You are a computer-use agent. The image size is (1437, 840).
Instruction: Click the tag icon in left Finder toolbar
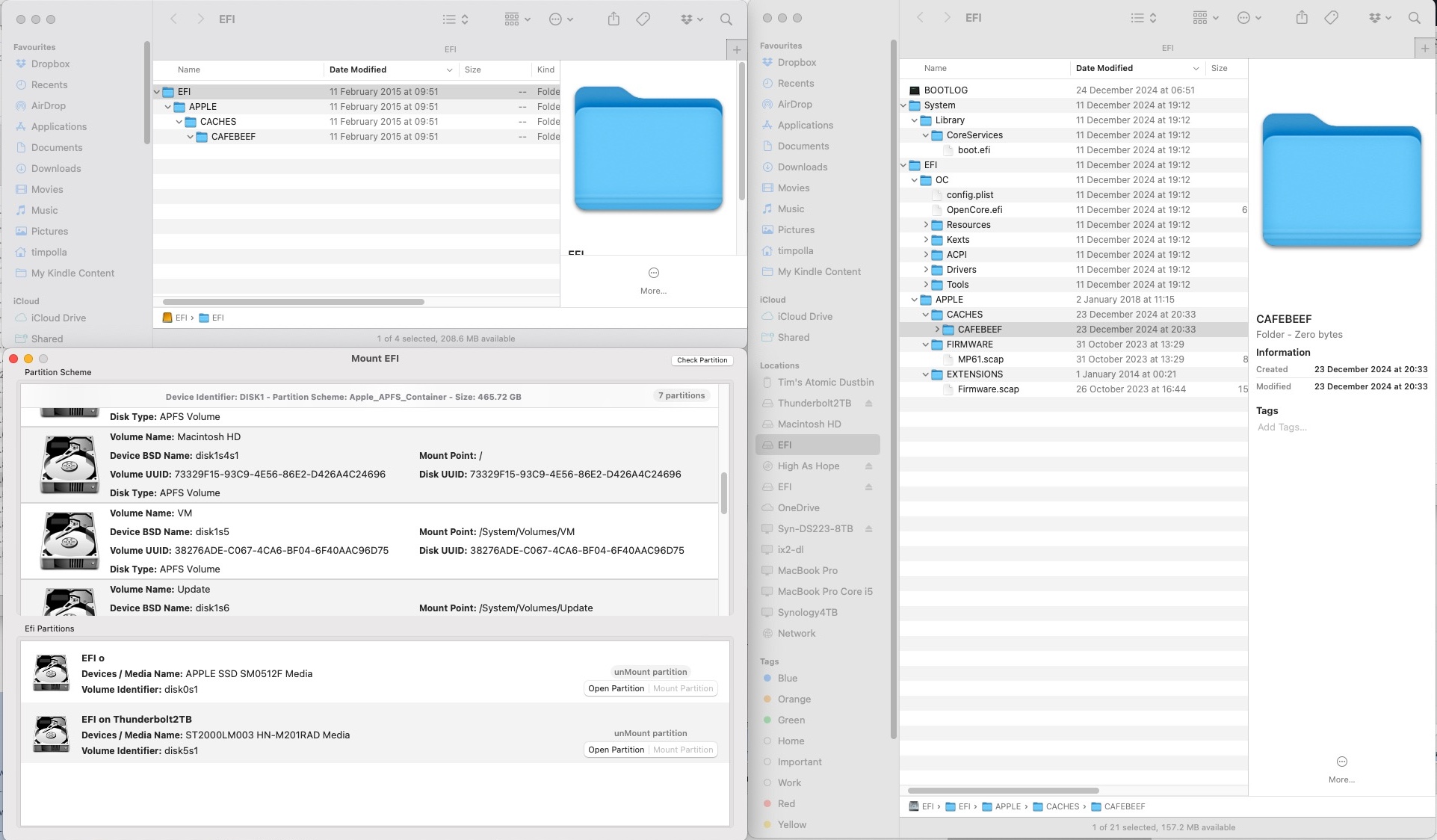pyautogui.click(x=643, y=18)
